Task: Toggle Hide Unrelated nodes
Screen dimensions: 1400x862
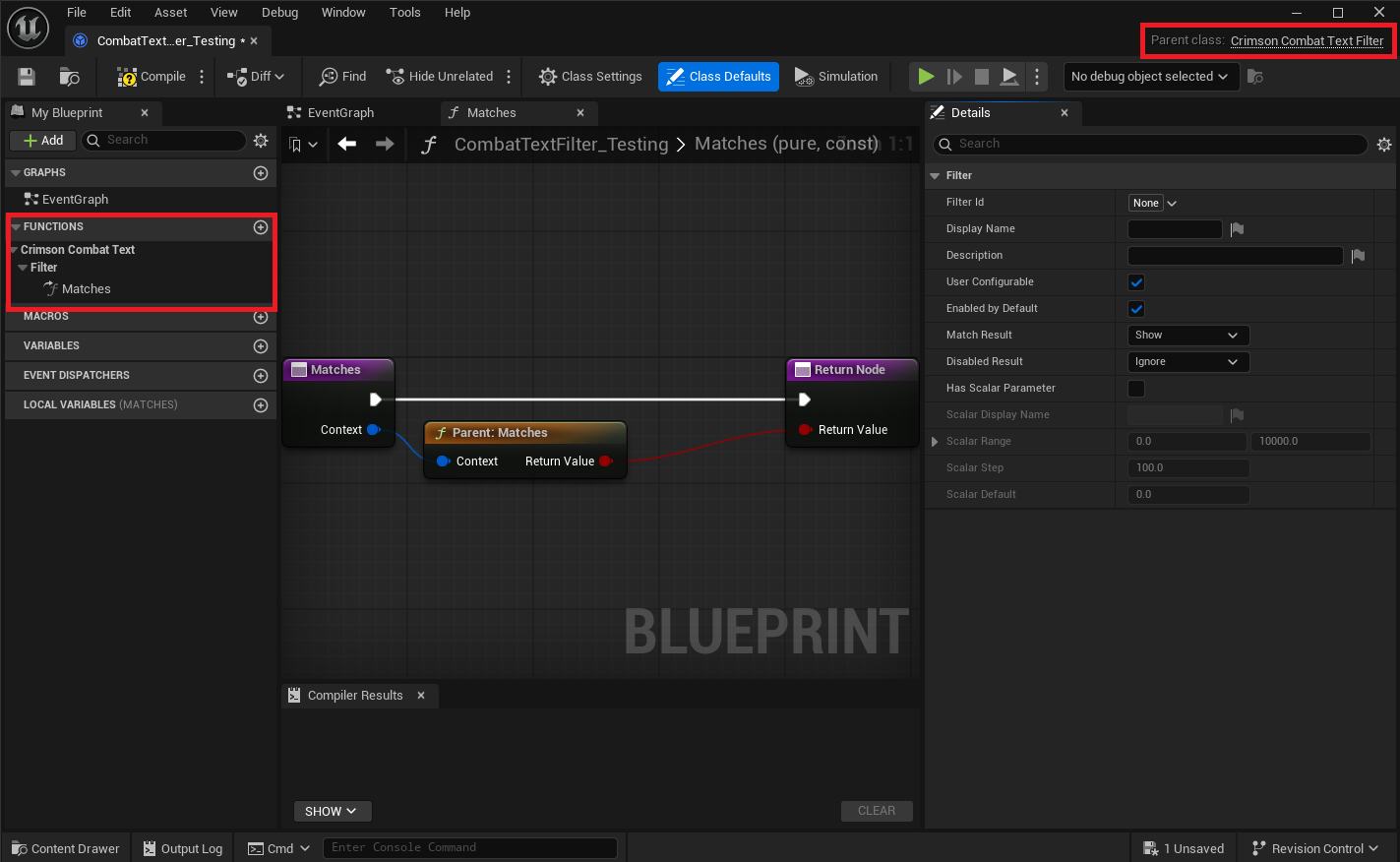Action: [x=439, y=77]
